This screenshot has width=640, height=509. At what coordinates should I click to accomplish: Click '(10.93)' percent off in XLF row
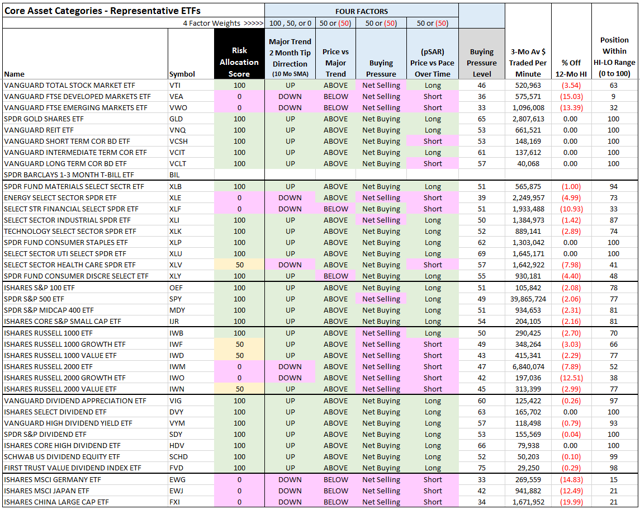(570, 209)
